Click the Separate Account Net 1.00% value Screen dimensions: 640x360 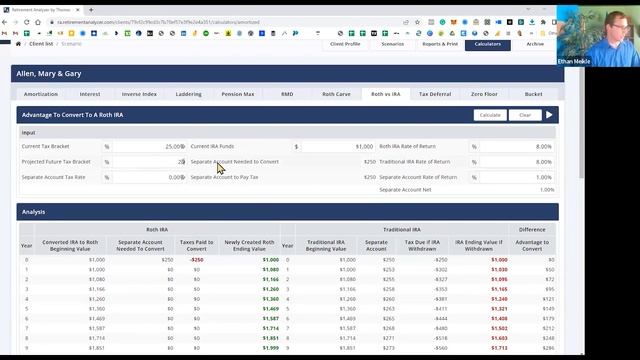pyautogui.click(x=547, y=190)
